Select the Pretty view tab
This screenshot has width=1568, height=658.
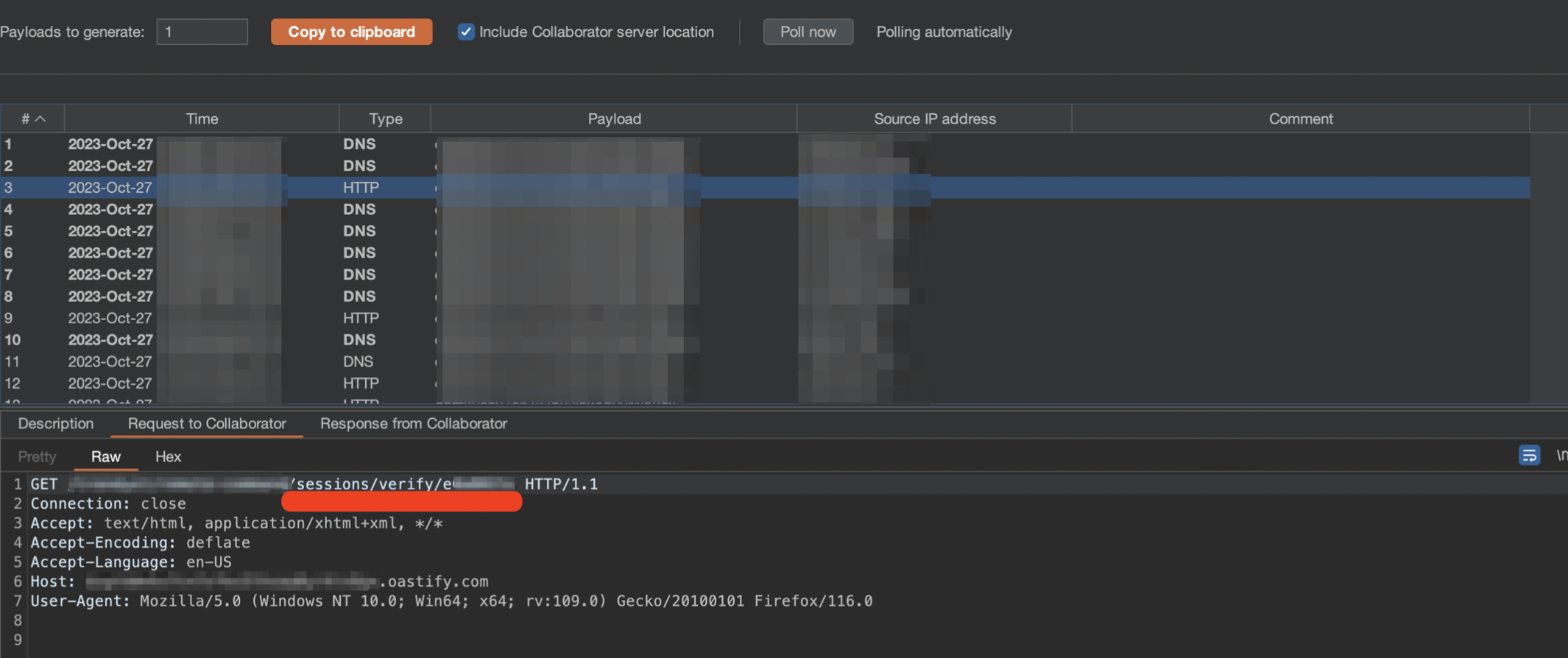[37, 457]
